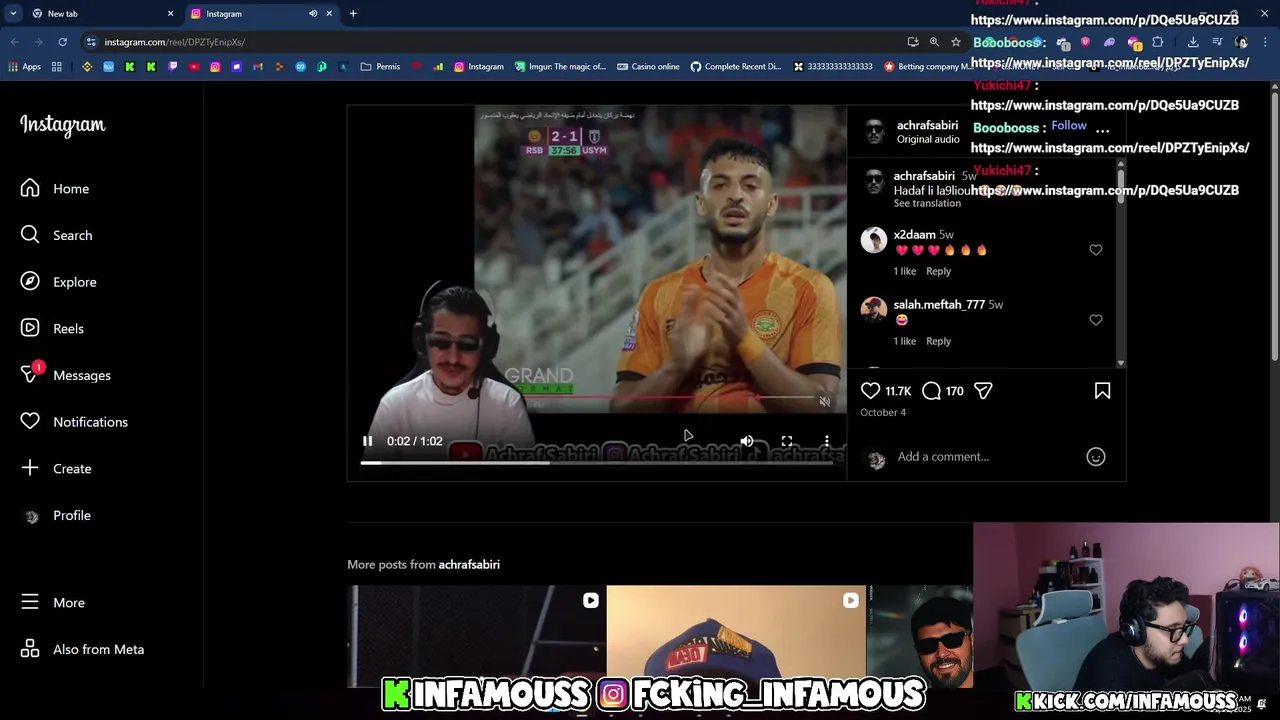Reload the page
The height and width of the screenshot is (720, 1280).
click(x=62, y=42)
